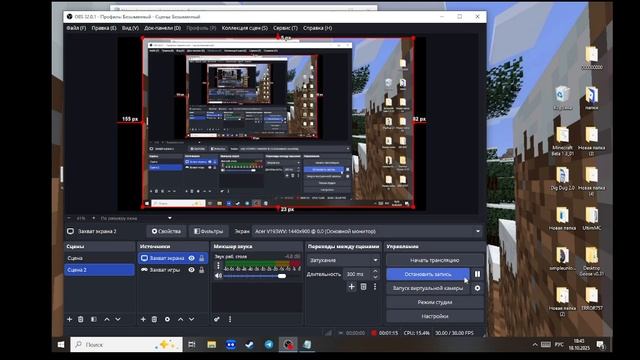Image resolution: width=640 pixels, height=360 pixels.
Task: Decrease transition duration with down arrow
Action: [x=375, y=277]
